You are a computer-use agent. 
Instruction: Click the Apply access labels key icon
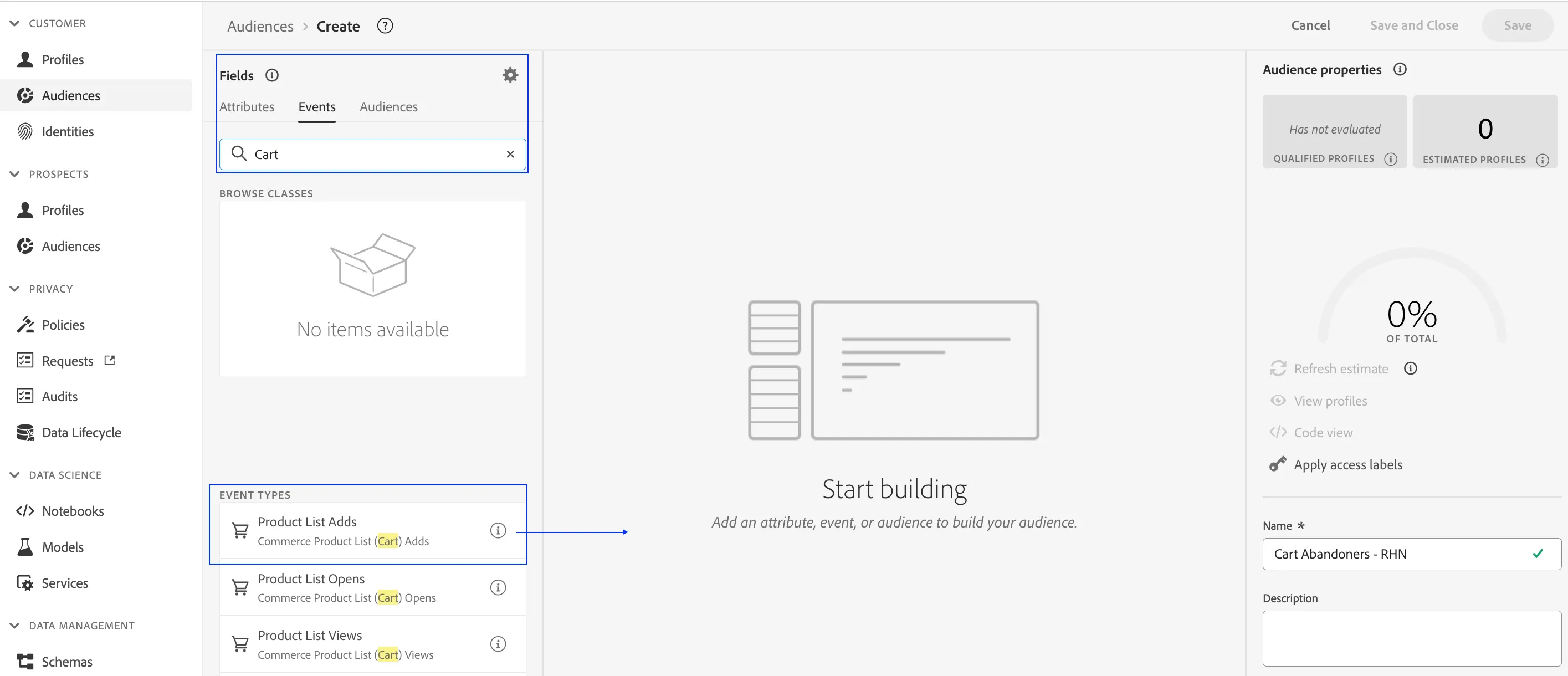(x=1278, y=464)
